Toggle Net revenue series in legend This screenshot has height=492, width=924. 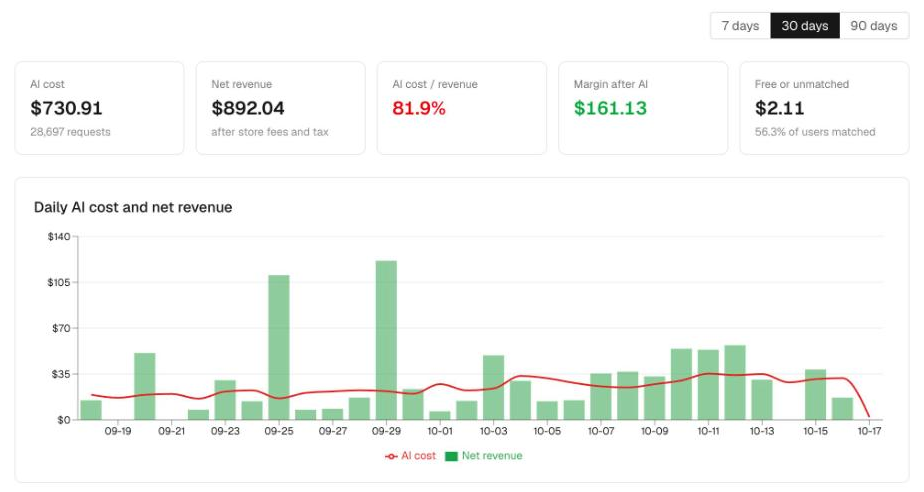[484, 456]
